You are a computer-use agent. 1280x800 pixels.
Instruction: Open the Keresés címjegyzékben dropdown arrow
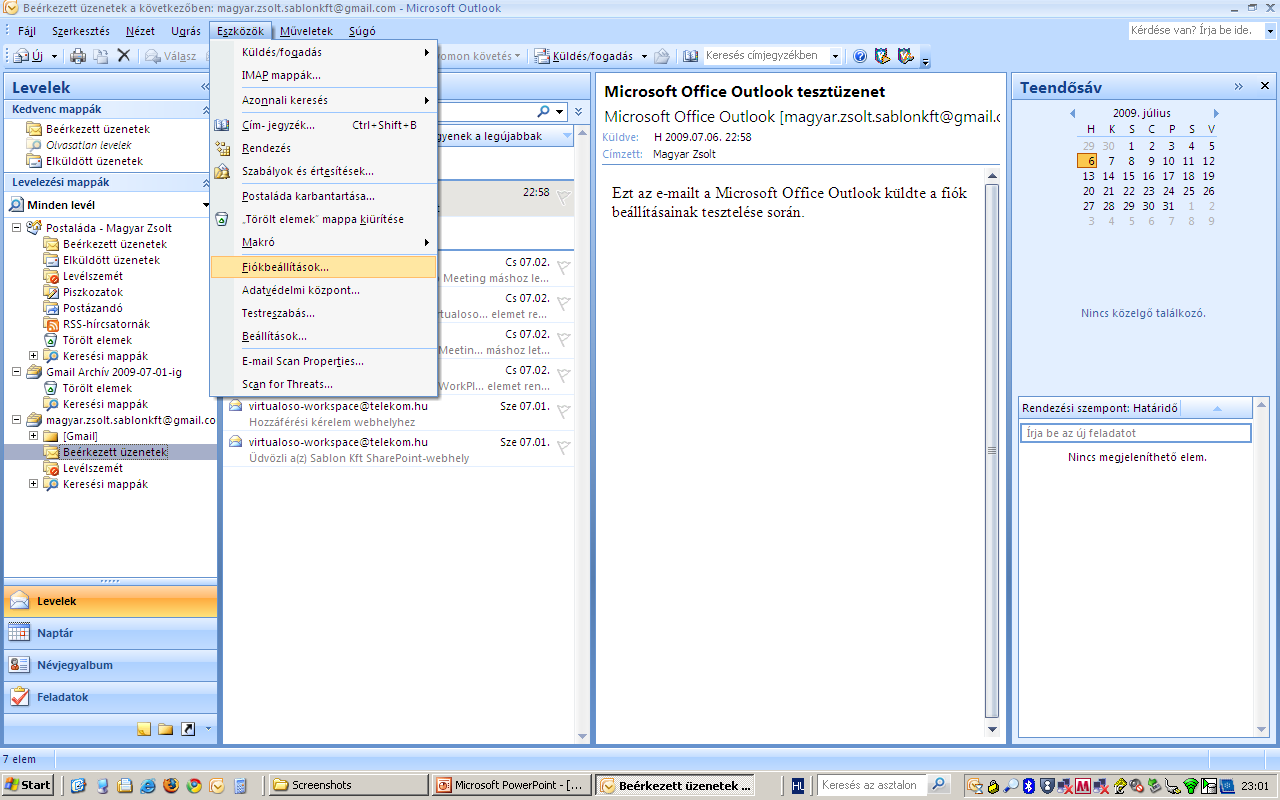[x=835, y=56]
